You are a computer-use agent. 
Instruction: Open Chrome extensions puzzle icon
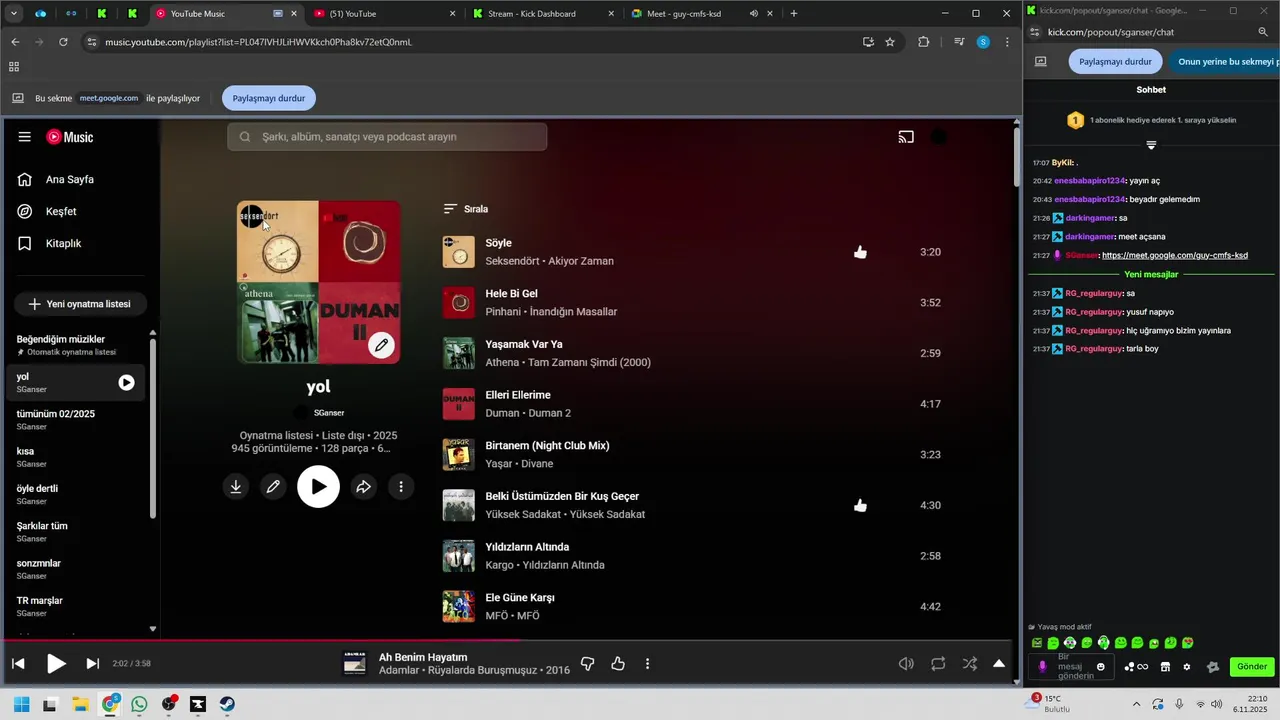[x=923, y=42]
